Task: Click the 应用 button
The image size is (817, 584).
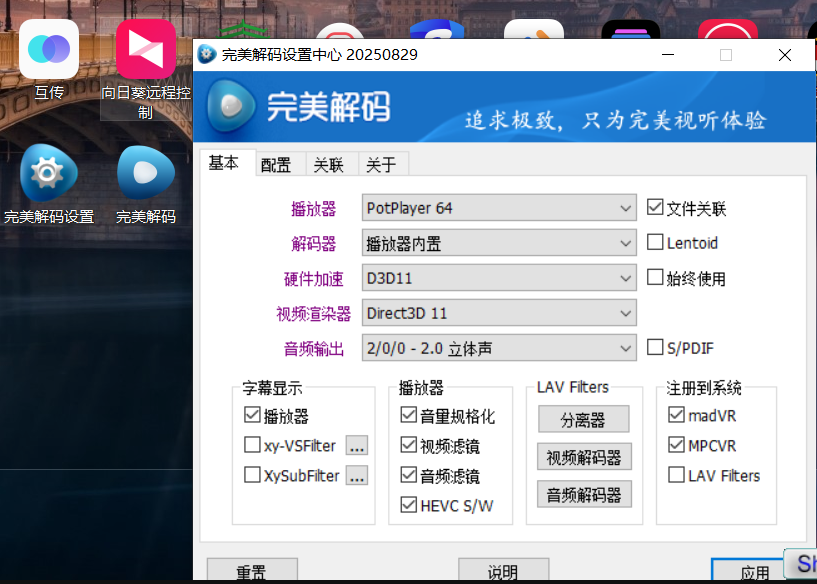Action: (750, 570)
